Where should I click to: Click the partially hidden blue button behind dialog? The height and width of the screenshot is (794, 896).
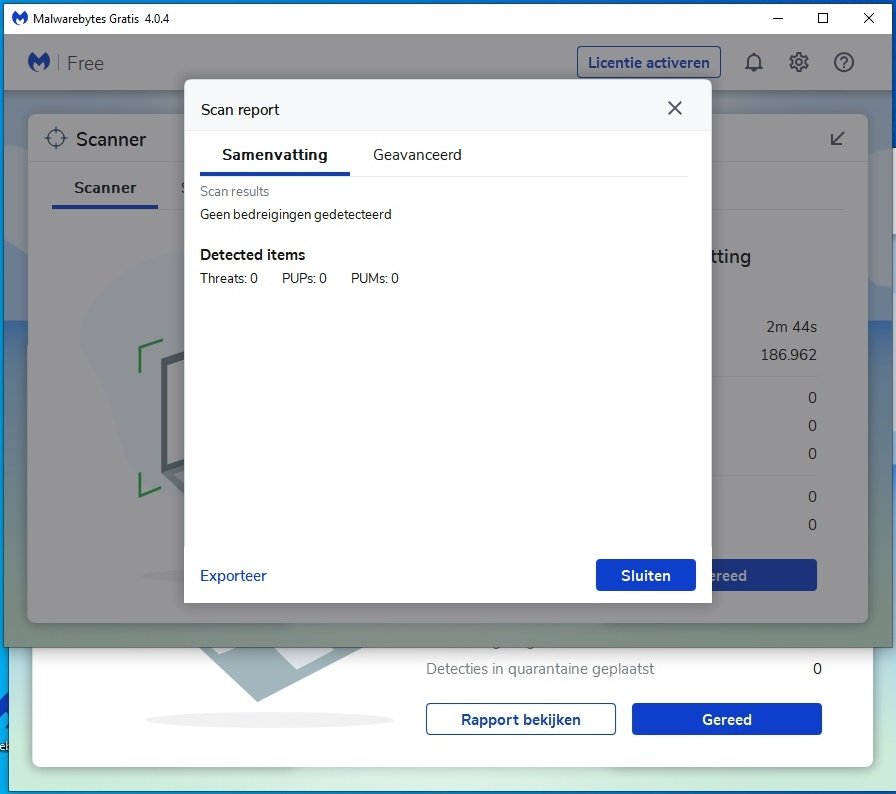(x=764, y=575)
